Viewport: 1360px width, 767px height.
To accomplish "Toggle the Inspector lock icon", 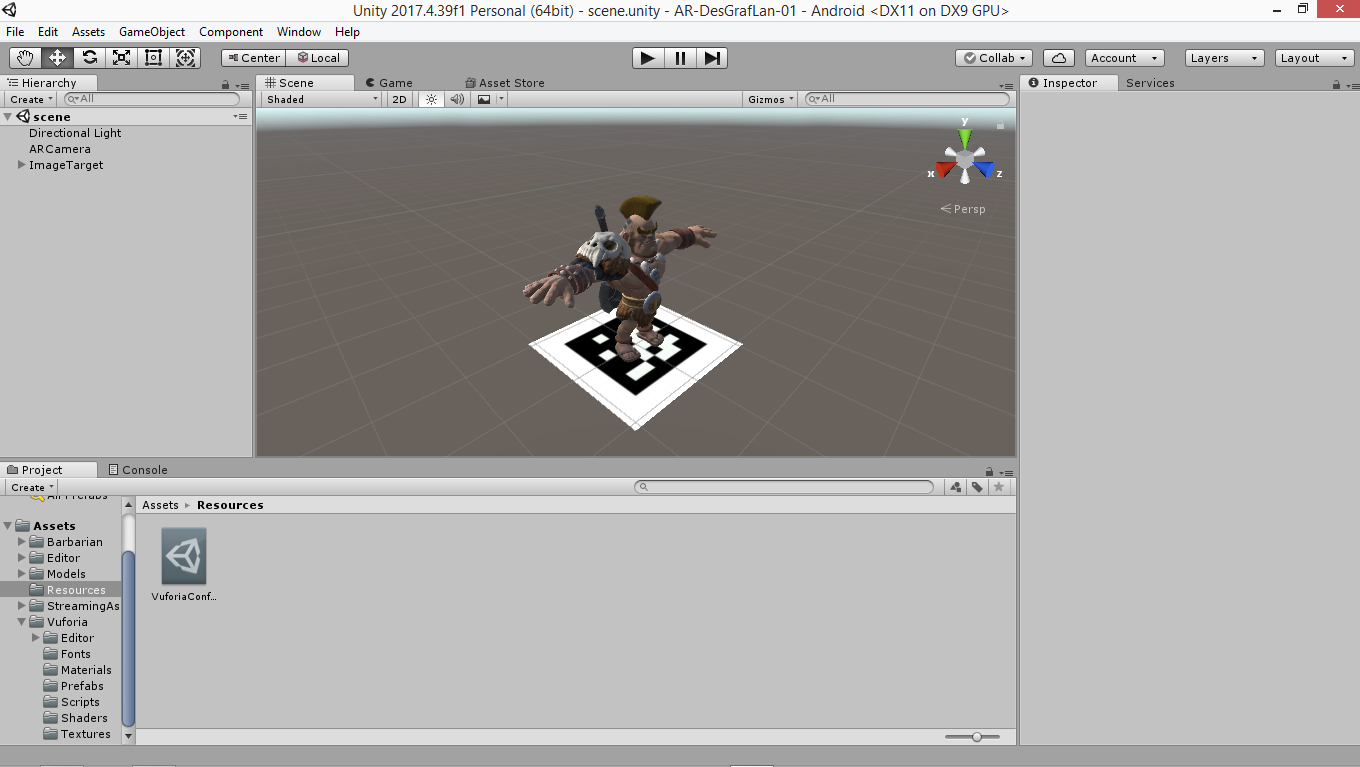I will (x=1336, y=85).
